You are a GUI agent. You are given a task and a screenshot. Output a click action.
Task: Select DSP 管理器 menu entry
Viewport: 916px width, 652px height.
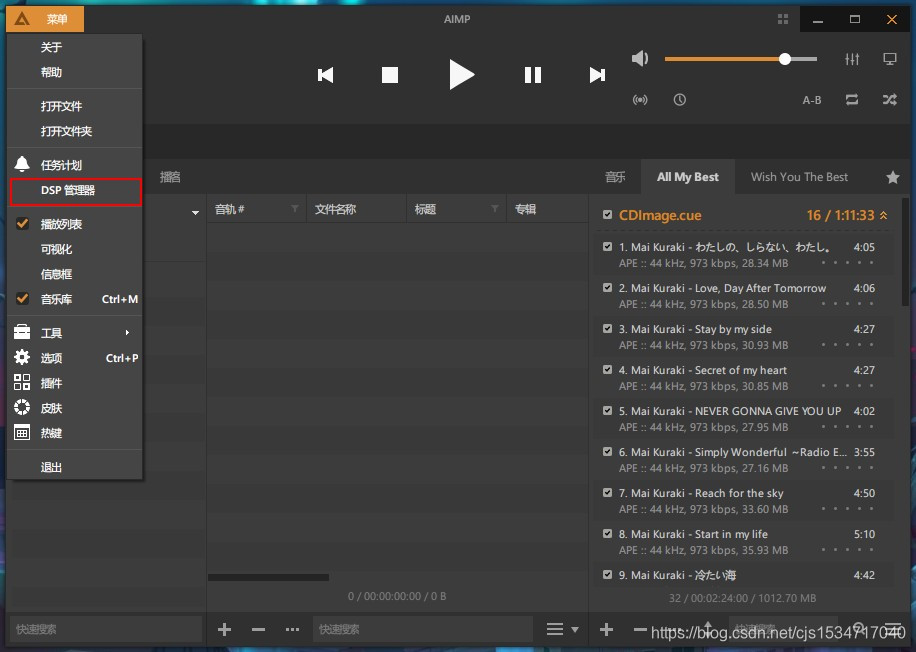[76, 190]
